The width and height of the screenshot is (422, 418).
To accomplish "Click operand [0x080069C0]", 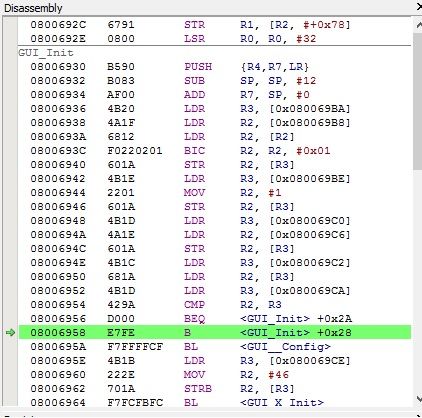I will (x=310, y=221).
